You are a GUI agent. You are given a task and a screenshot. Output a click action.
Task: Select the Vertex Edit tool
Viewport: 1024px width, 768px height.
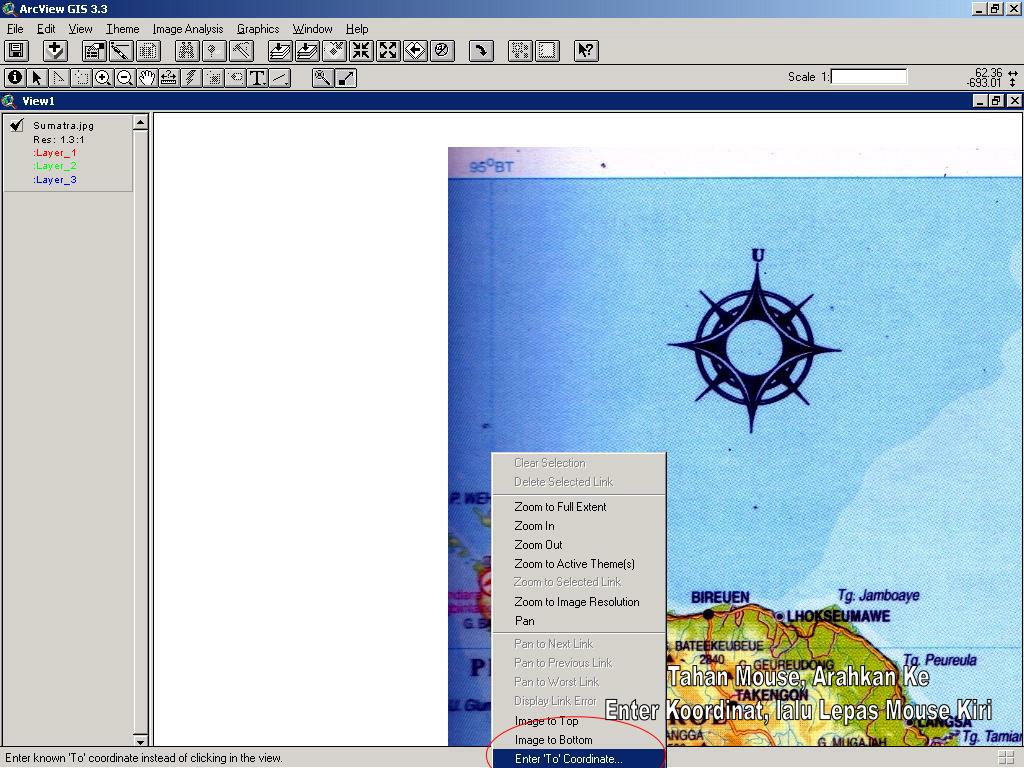(x=59, y=78)
